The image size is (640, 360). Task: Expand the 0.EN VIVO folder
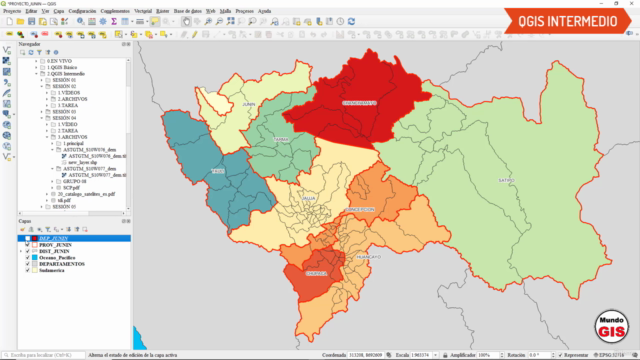tap(36, 61)
